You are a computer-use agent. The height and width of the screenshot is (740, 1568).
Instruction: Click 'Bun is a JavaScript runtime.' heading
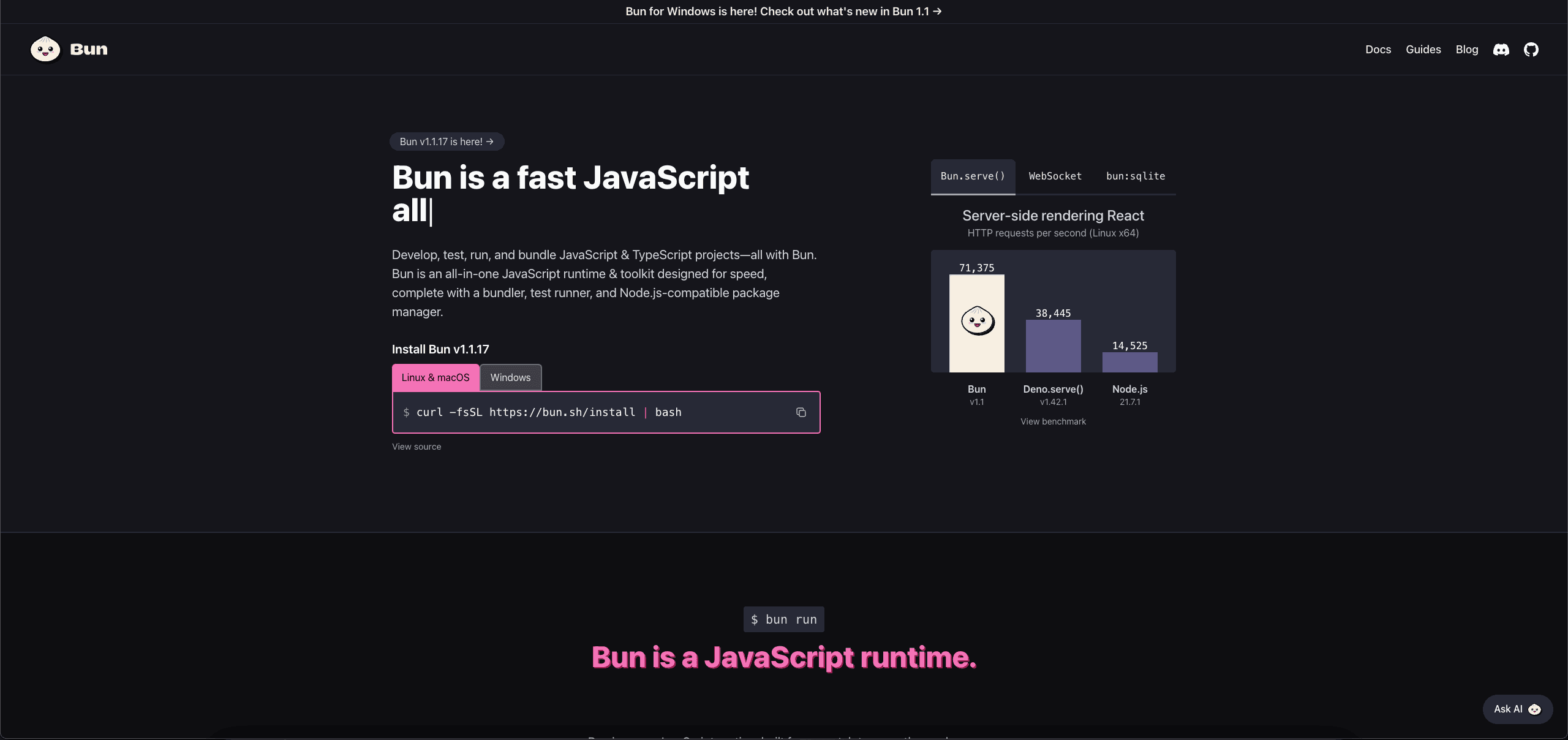784,657
